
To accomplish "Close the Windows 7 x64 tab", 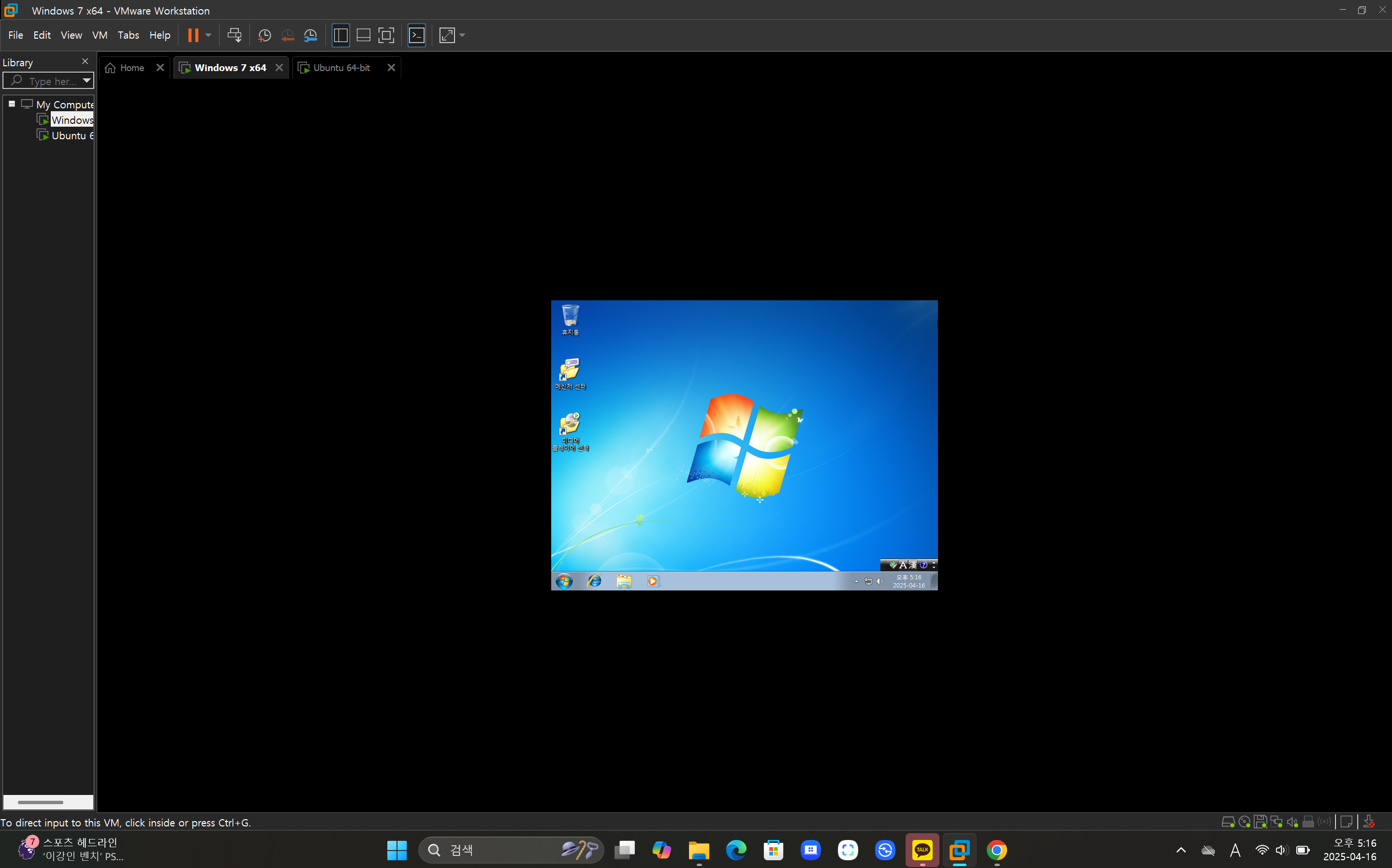I will click(279, 68).
